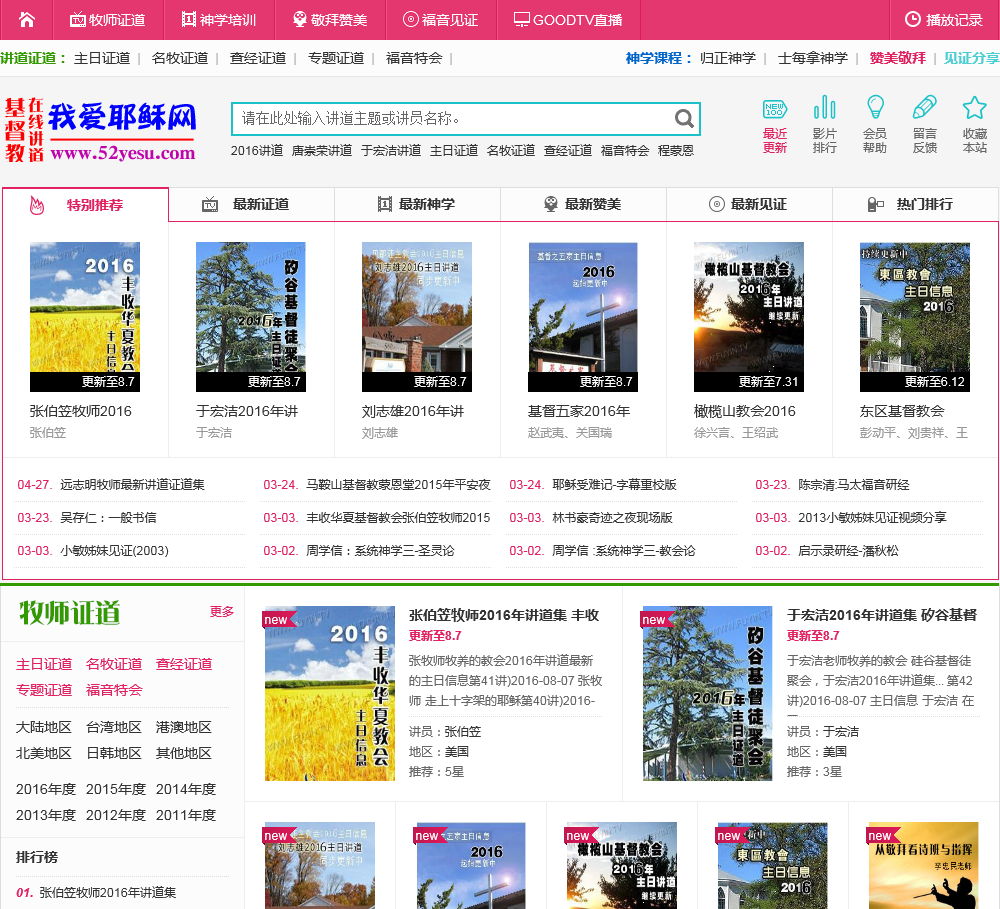This screenshot has height=909, width=1000.
Task: Open 张伯笠牧师2016年讲道集 large new thumbnail
Action: pos(330,693)
